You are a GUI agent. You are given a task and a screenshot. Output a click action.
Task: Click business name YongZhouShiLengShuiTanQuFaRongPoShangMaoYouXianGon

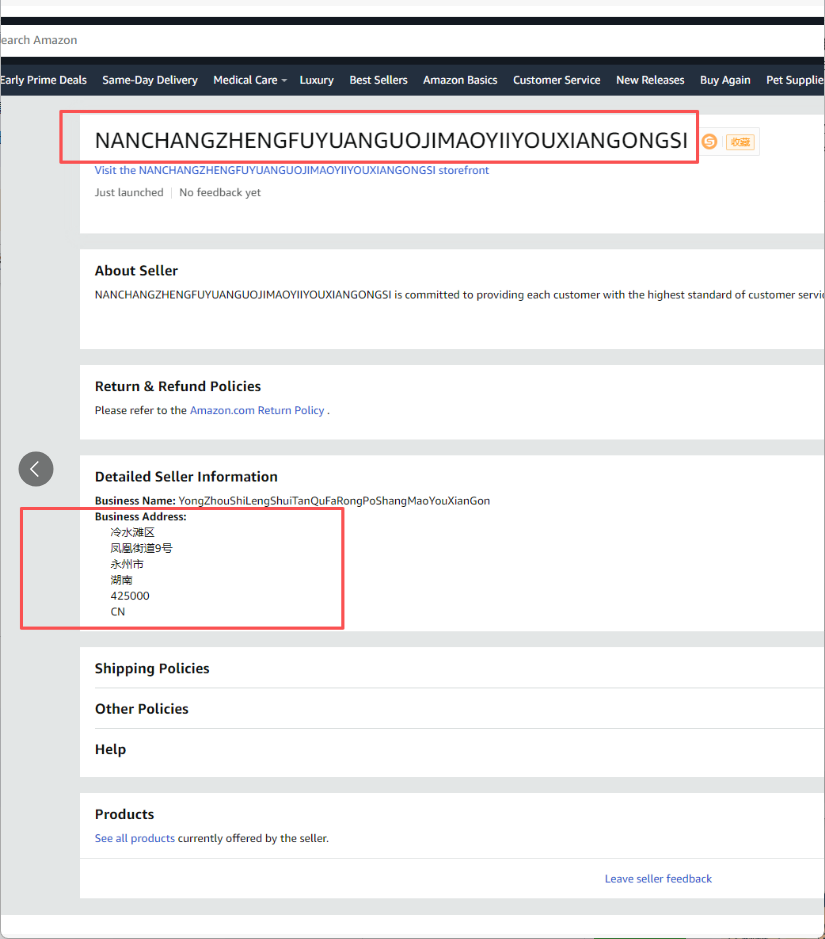coord(334,501)
